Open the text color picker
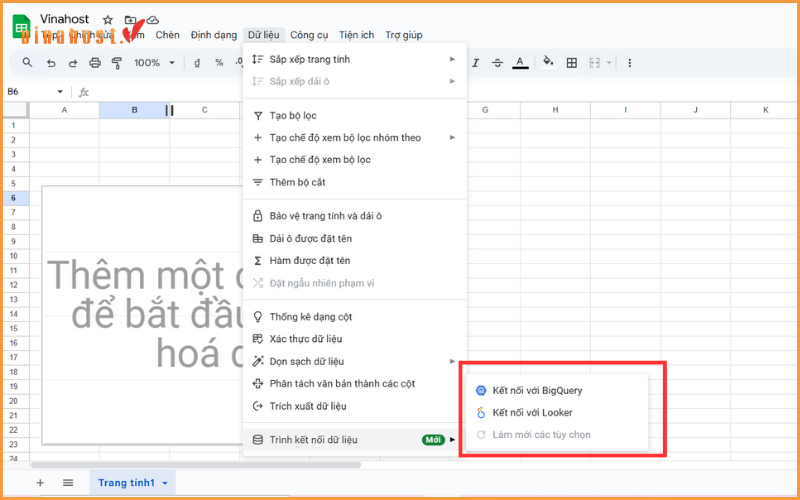The image size is (800, 500). point(520,63)
